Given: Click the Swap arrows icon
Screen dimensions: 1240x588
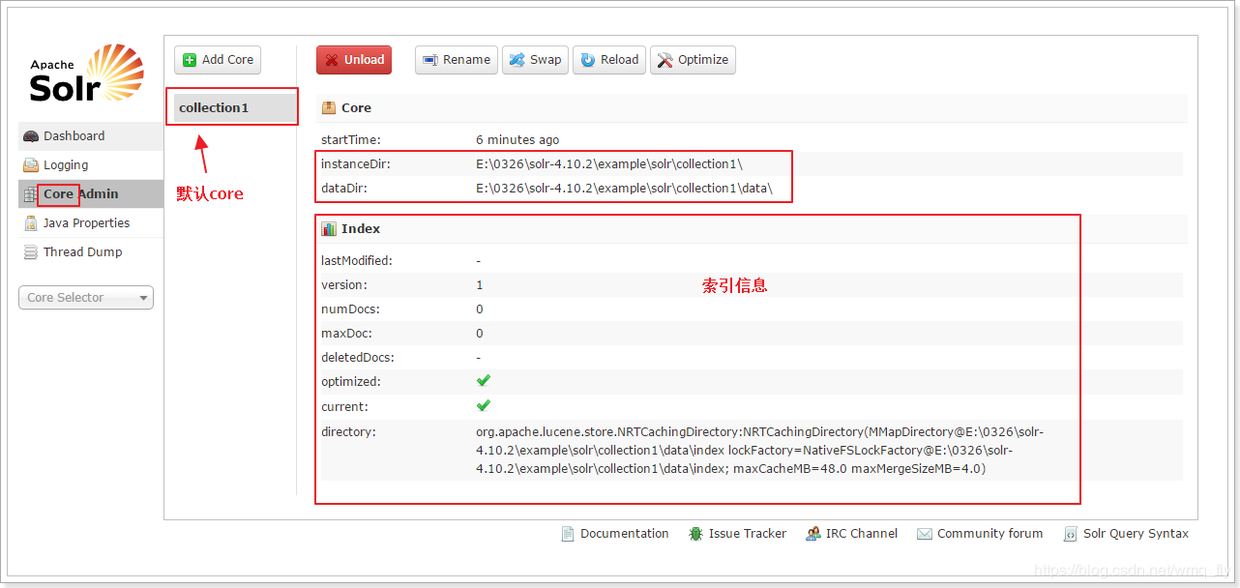Looking at the screenshot, I should pyautogui.click(x=517, y=60).
